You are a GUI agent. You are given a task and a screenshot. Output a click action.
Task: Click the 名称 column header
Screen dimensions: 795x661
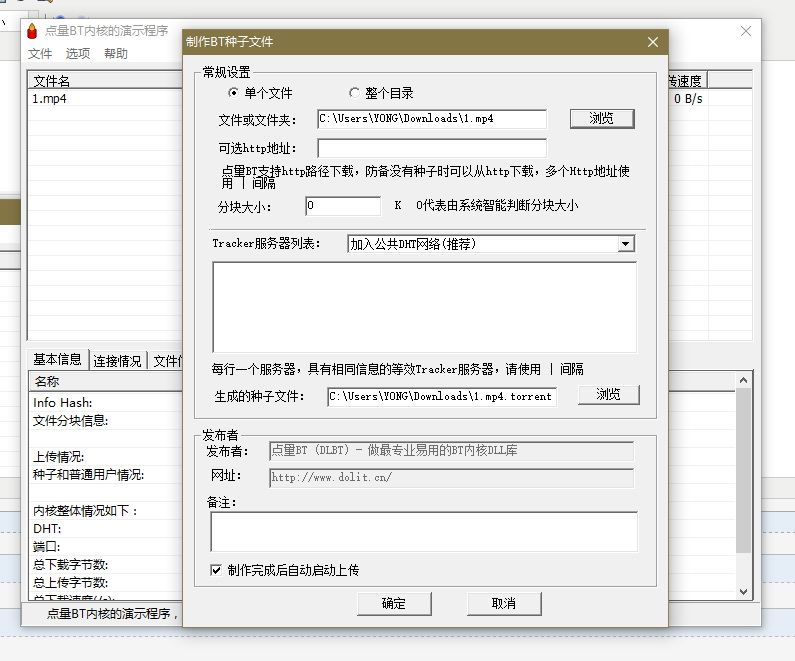click(105, 381)
